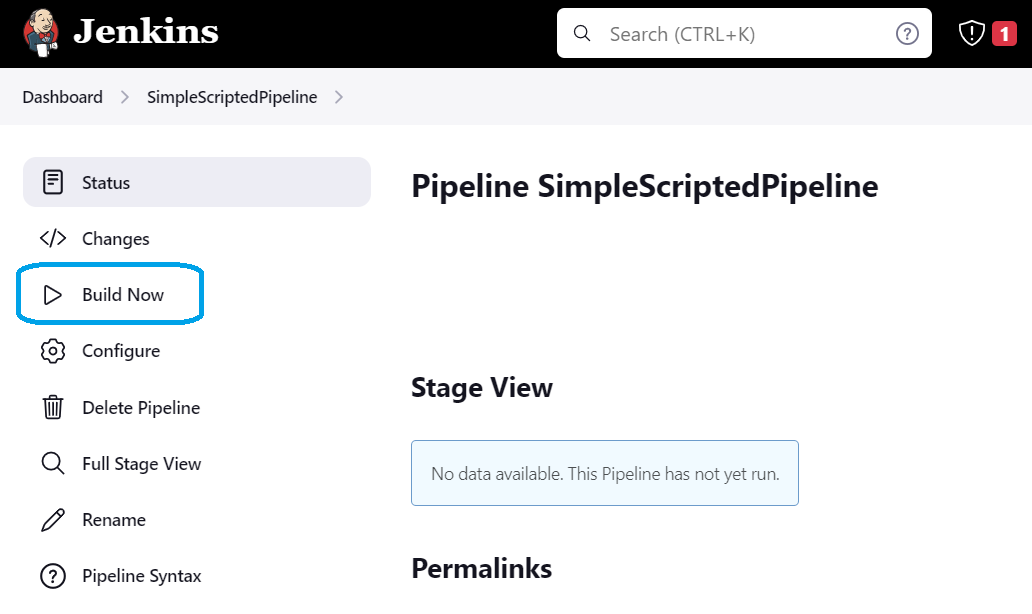Image resolution: width=1032 pixels, height=614 pixels.
Task: Click the Configure gear icon
Action: pyautogui.click(x=53, y=351)
